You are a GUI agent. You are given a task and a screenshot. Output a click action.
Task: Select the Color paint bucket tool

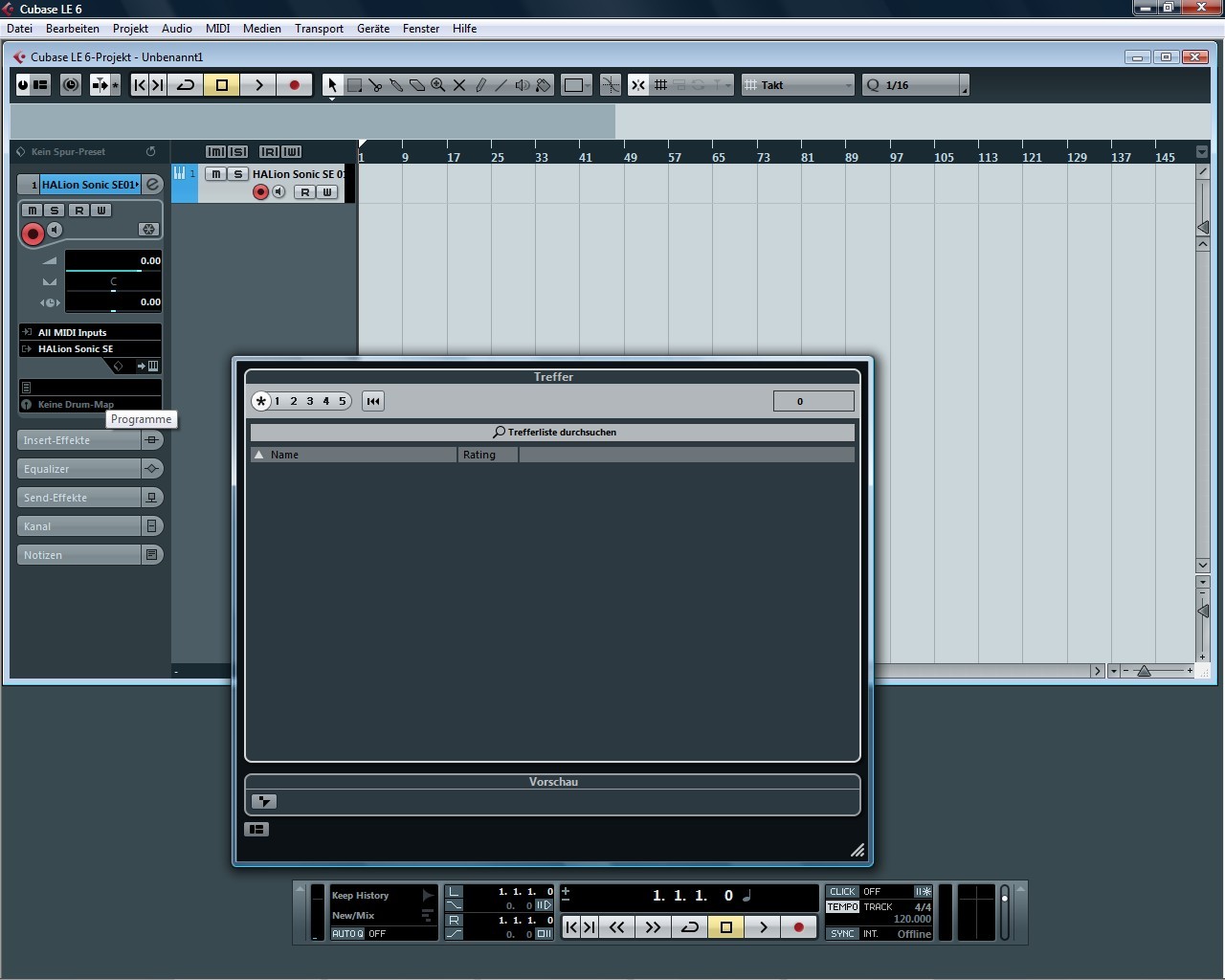(543, 85)
